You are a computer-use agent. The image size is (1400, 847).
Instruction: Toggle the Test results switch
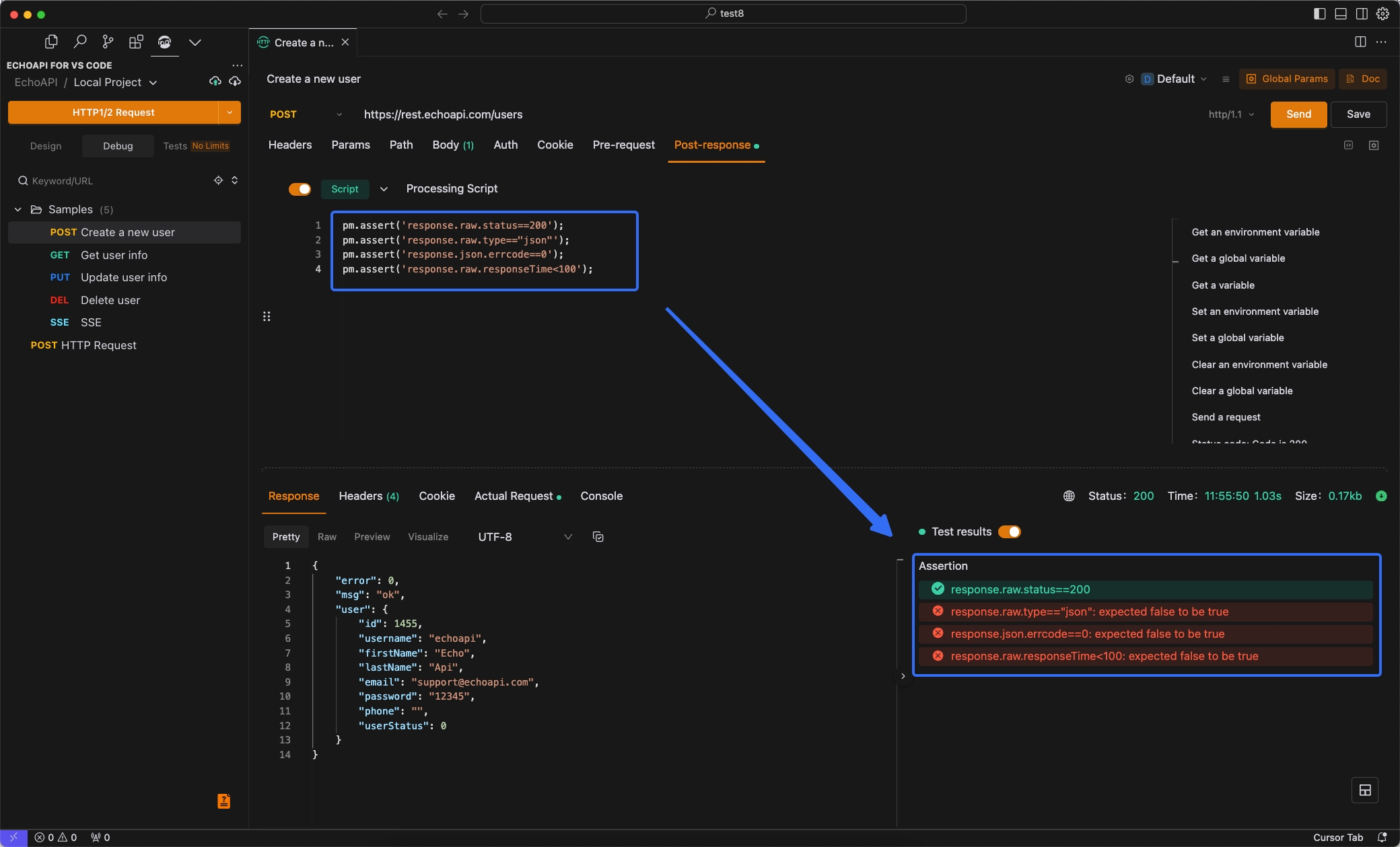1009,531
